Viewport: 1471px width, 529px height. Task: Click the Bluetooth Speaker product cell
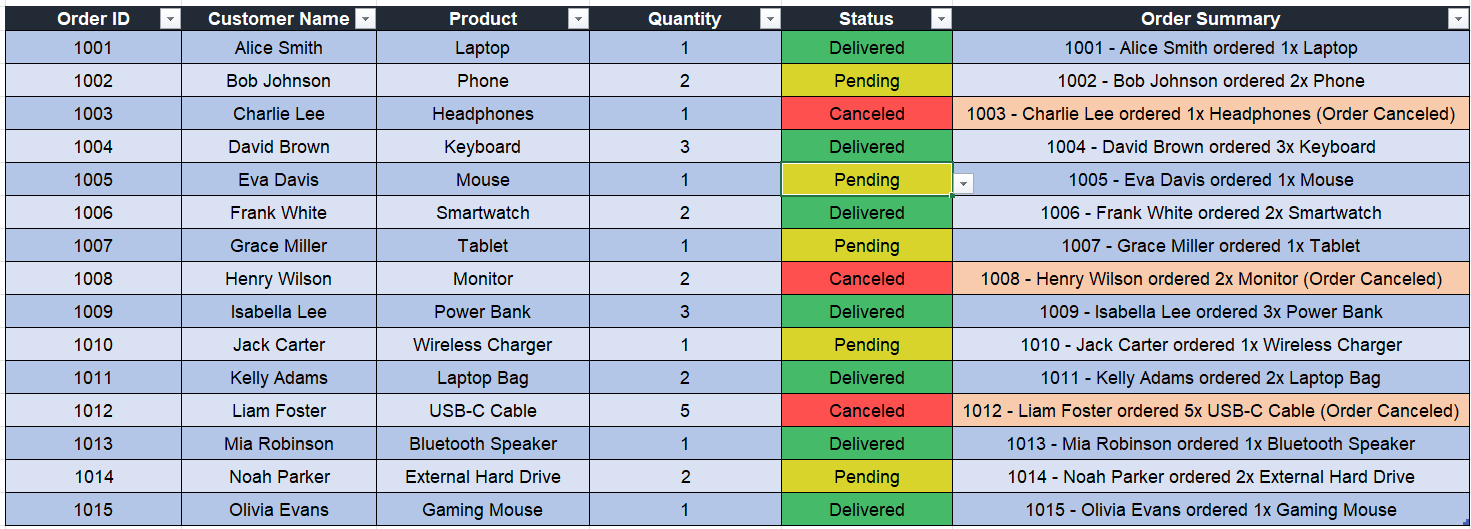[483, 444]
